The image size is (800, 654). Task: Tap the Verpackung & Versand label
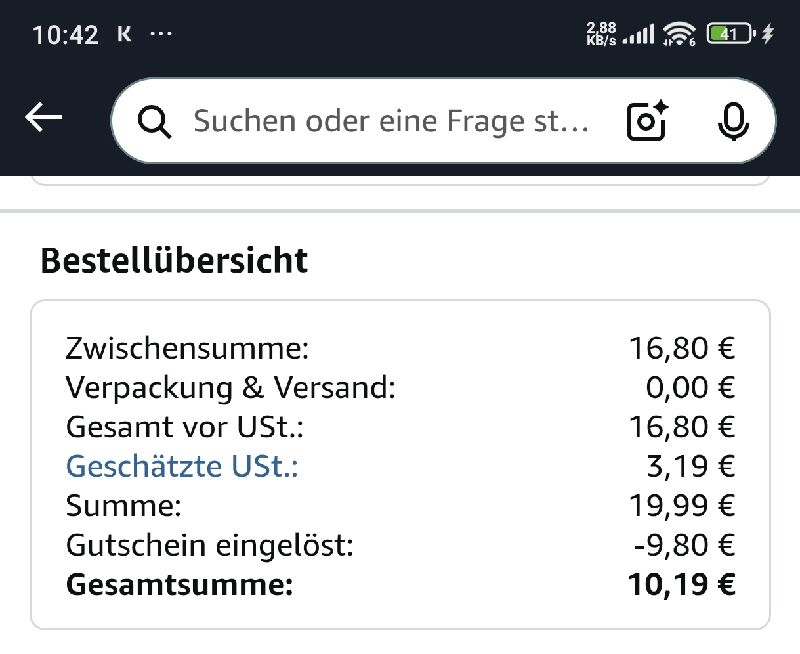[231, 388]
